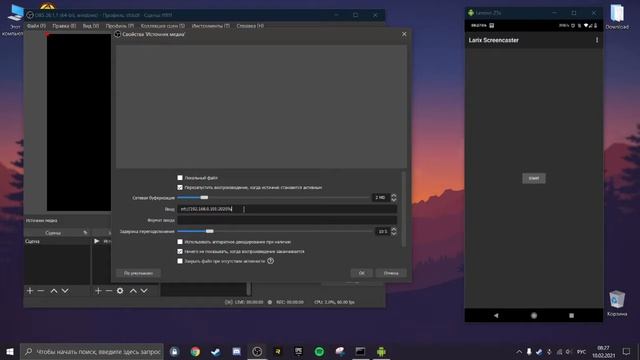Screen dimensions: 640x360
Task: Select the 'Сцена' item in scenes list
Action: tap(57, 241)
